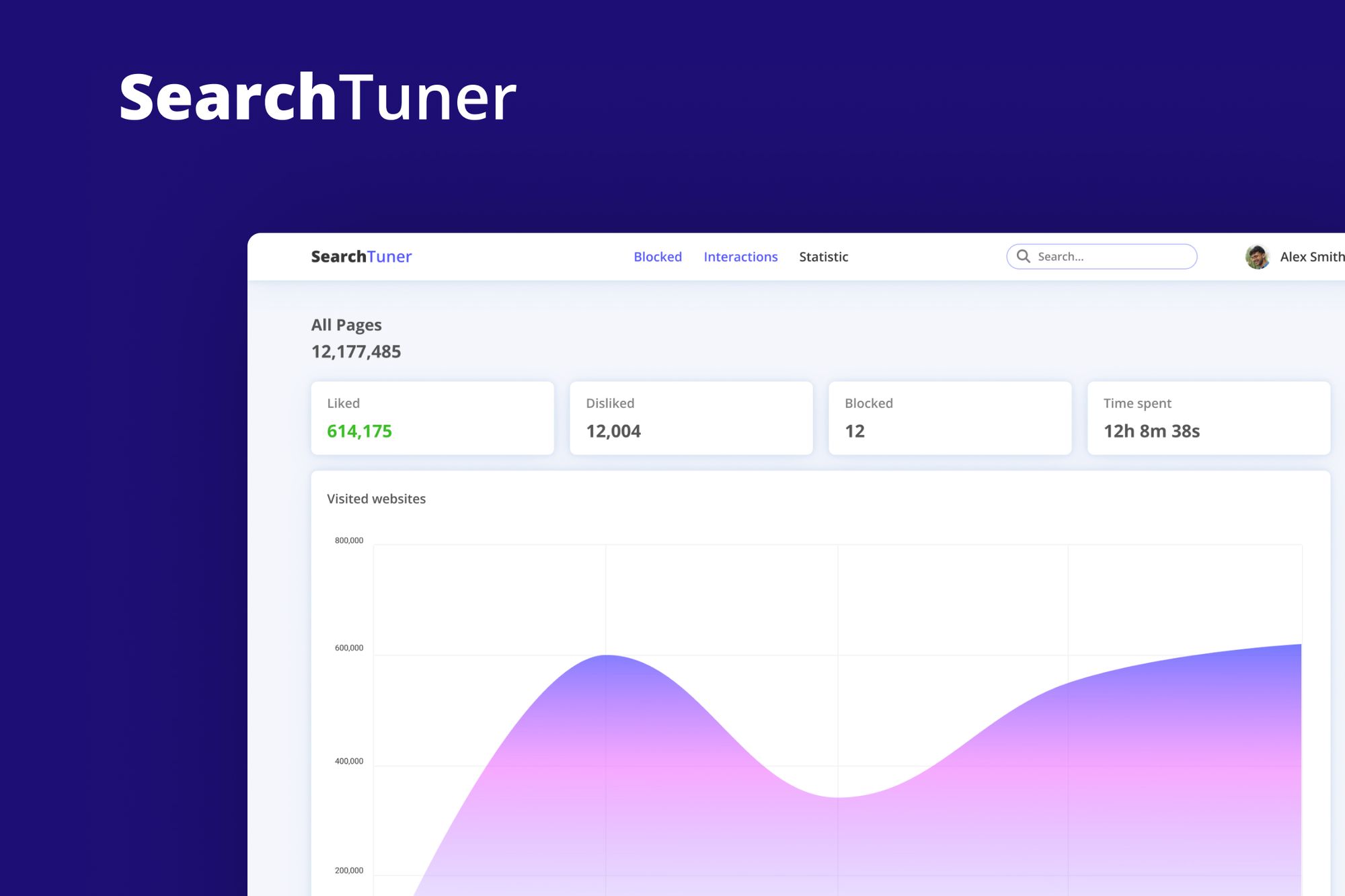The height and width of the screenshot is (896, 1345).
Task: Open the Liked stat card
Action: 432,417
